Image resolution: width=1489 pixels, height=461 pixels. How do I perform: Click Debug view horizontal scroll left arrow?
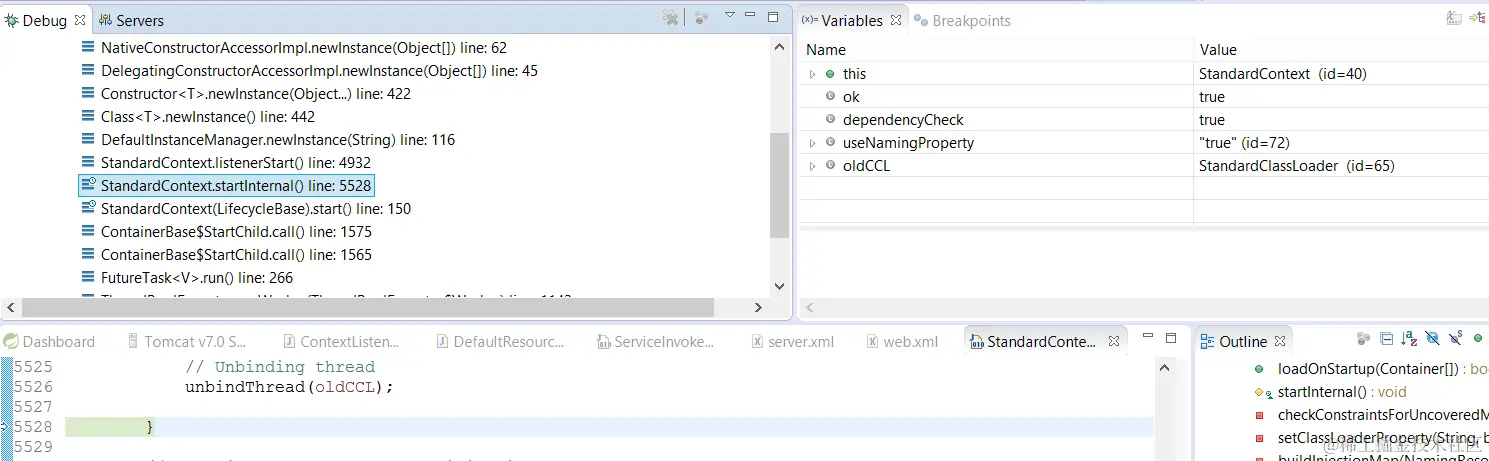tap(10, 308)
